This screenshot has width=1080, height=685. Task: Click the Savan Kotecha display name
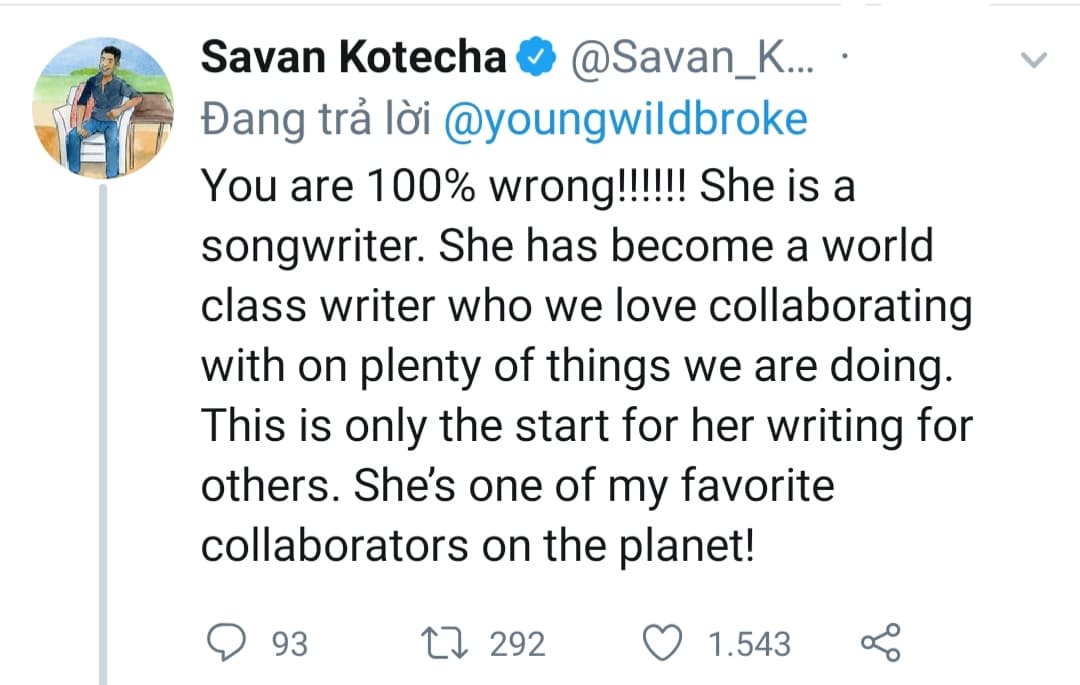pos(353,58)
